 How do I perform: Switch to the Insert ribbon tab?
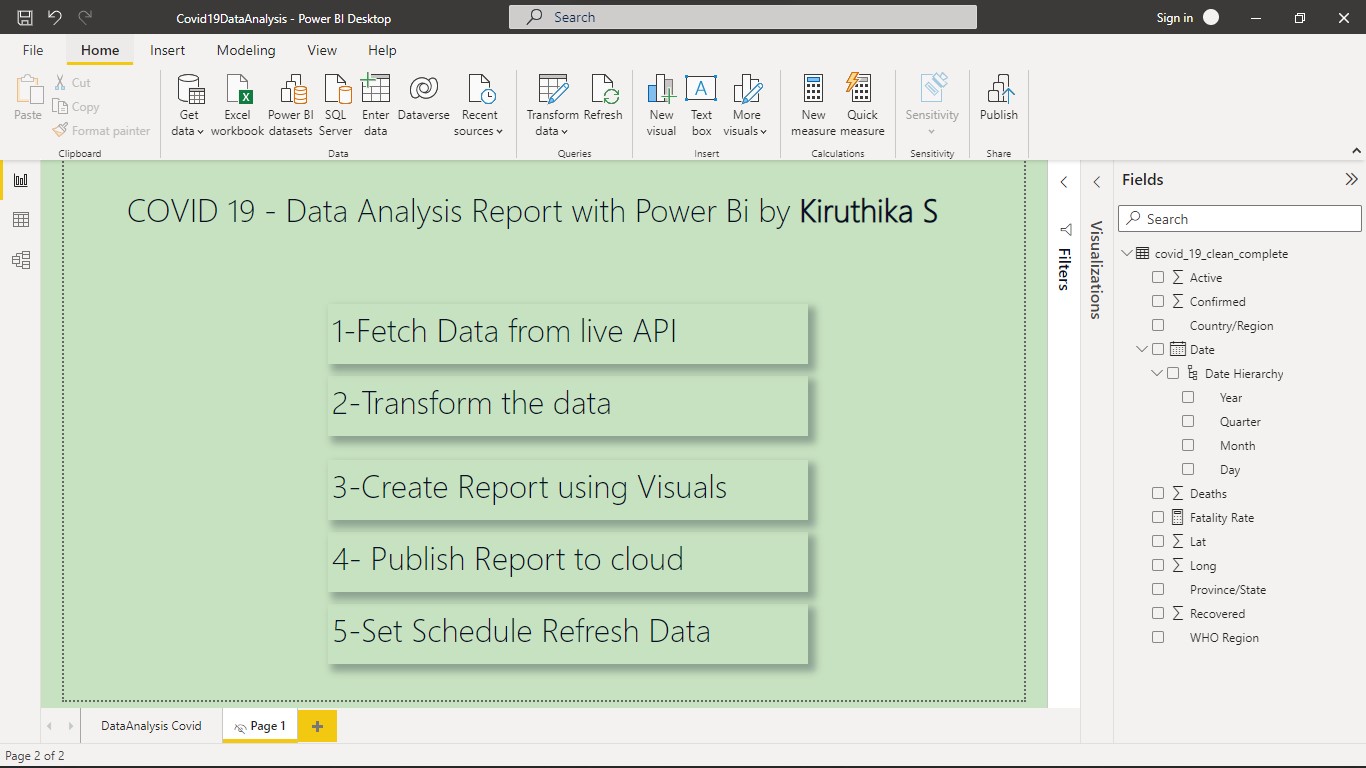click(168, 50)
